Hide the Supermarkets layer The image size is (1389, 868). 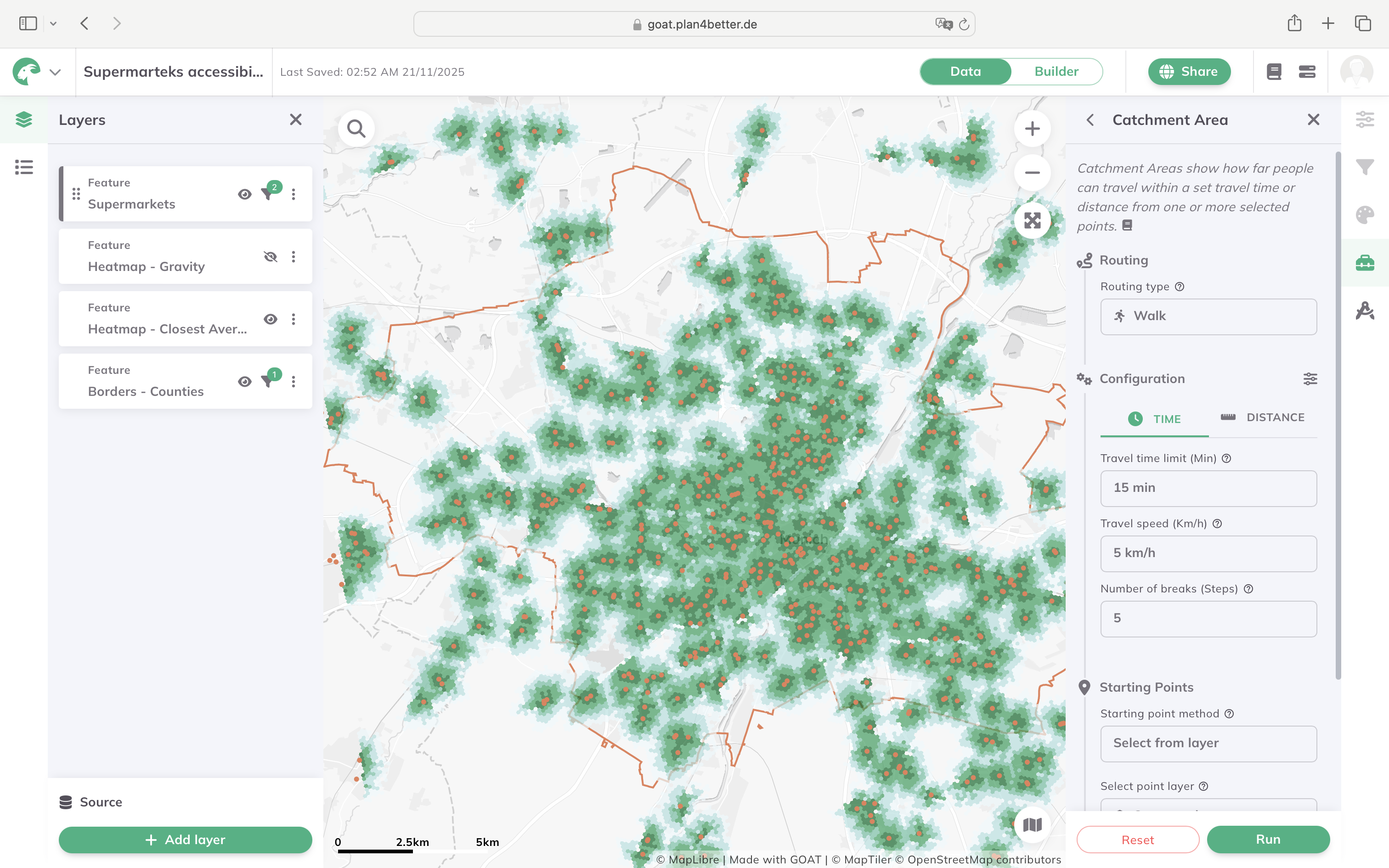244,194
